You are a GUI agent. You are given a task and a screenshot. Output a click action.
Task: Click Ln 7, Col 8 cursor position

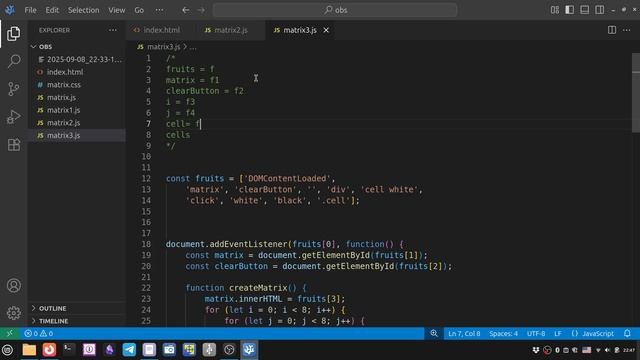(464, 333)
